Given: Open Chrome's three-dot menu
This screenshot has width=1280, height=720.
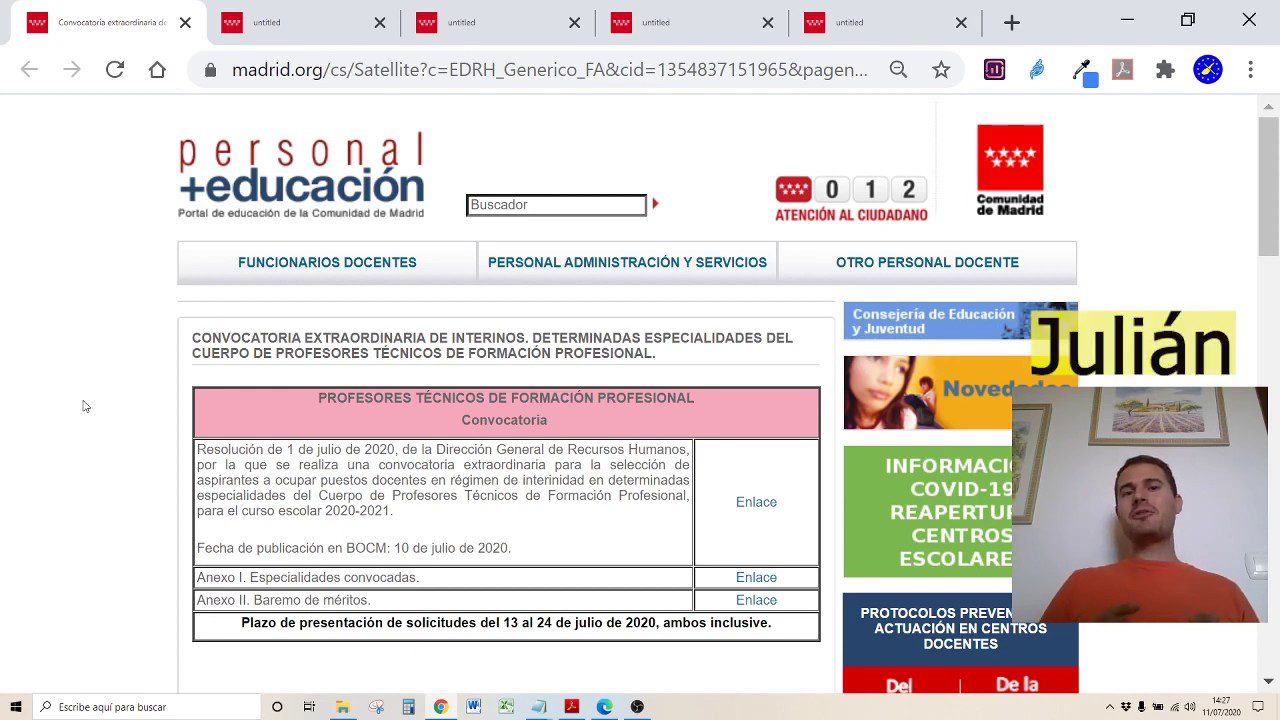Looking at the screenshot, I should pyautogui.click(x=1250, y=69).
